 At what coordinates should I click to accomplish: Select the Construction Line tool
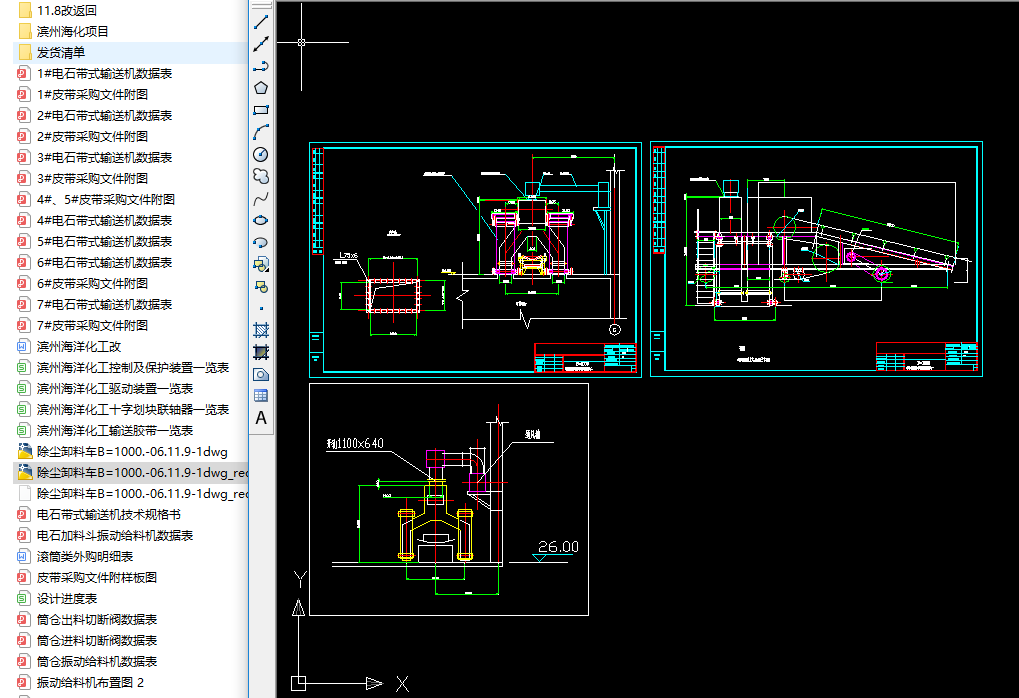point(261,44)
